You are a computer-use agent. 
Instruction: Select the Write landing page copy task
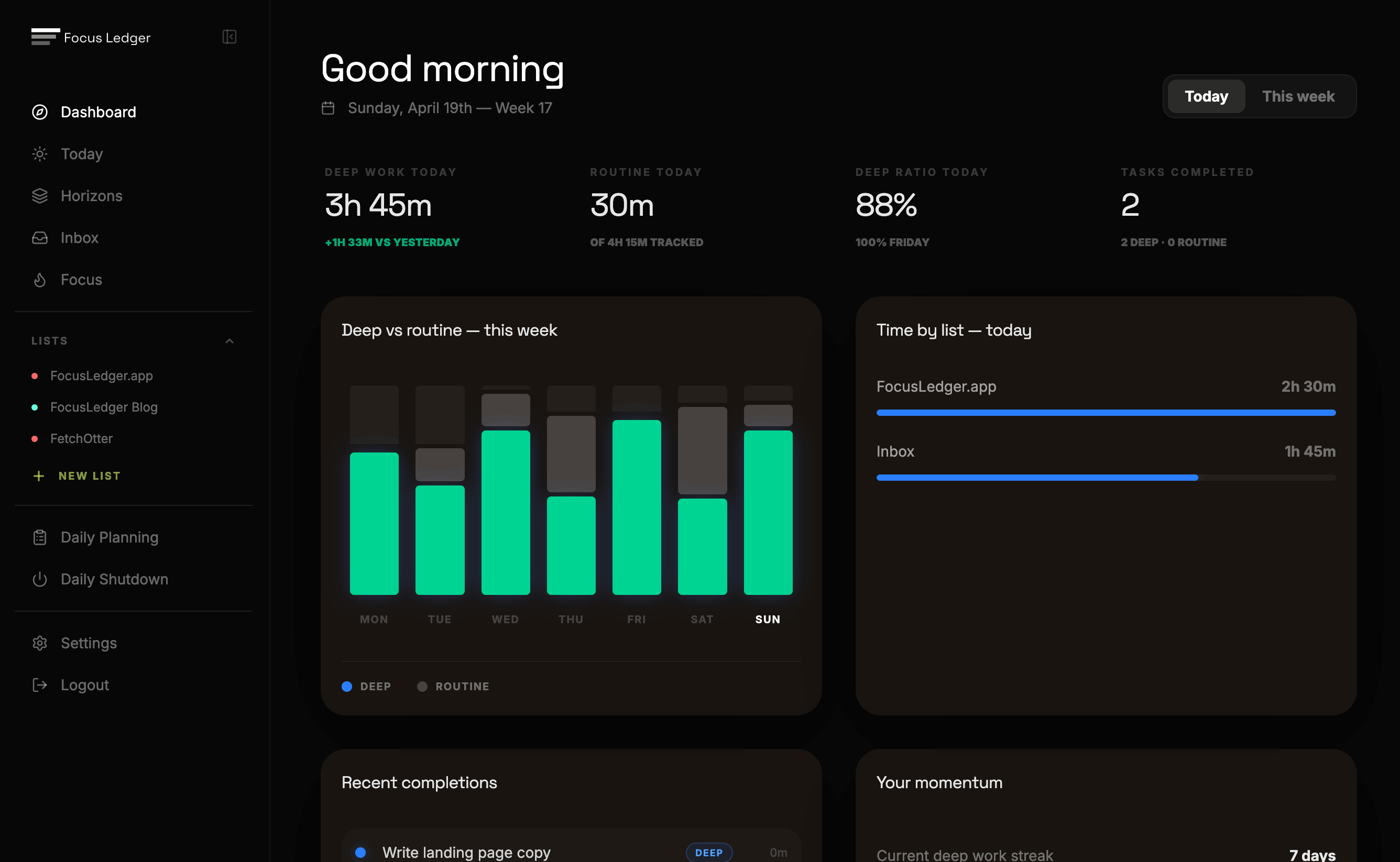(x=466, y=852)
